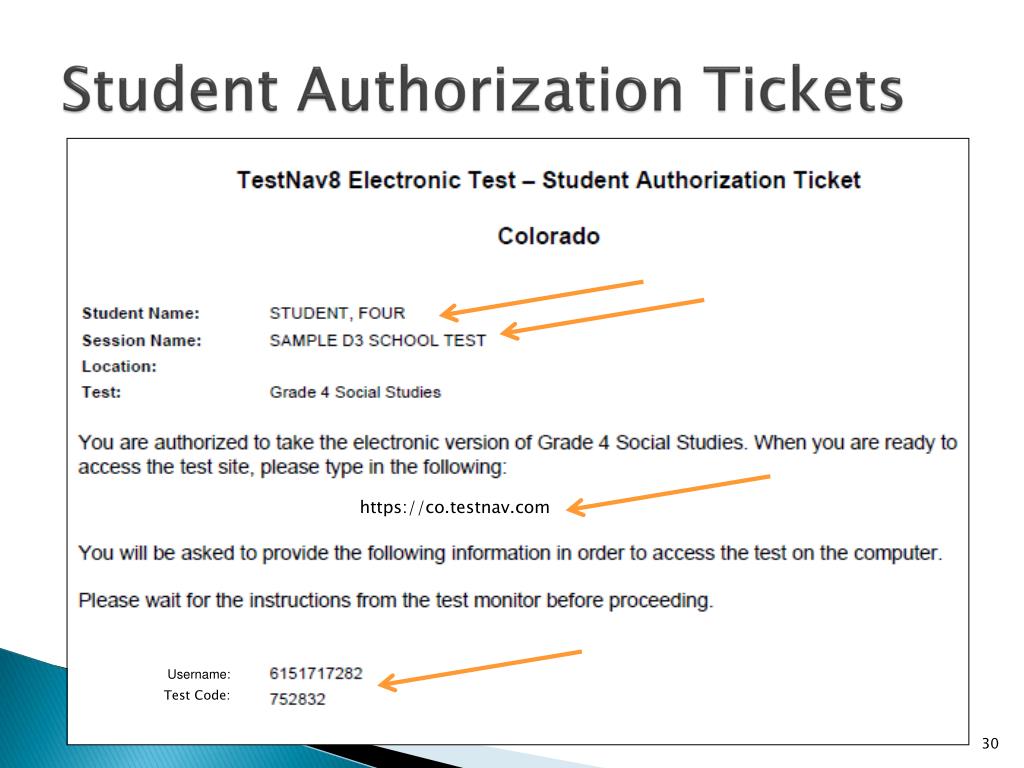Click the Grade 4 Social Studies test value
Viewport: 1024px width, 768px height.
(355, 392)
